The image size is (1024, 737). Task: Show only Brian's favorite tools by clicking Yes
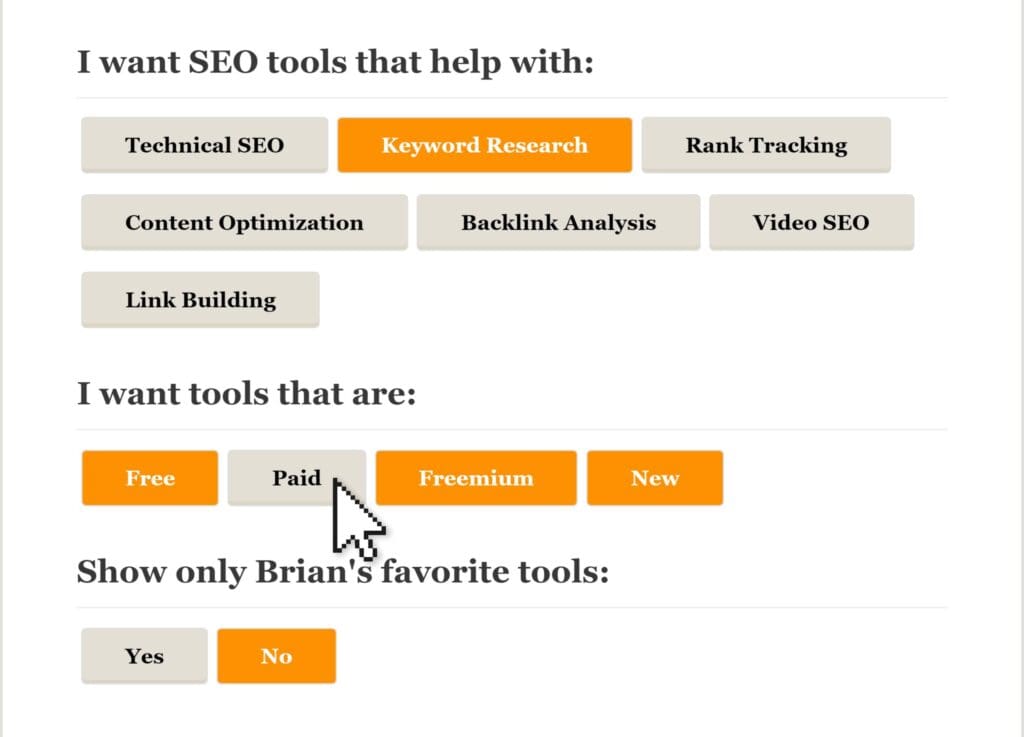[x=143, y=656]
